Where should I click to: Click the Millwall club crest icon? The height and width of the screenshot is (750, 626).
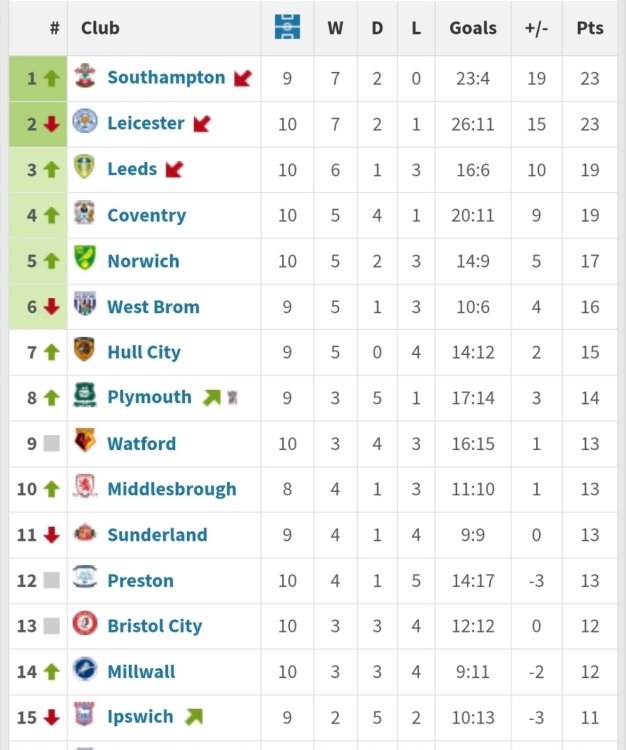tap(85, 671)
